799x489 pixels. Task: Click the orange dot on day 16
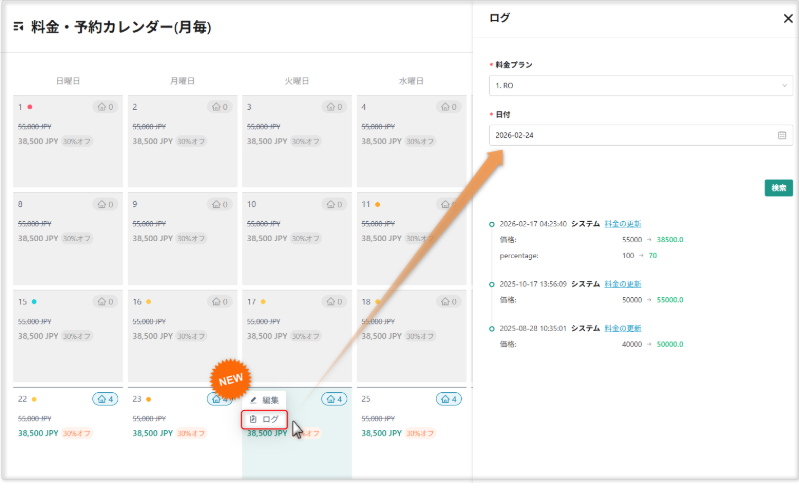click(x=149, y=302)
